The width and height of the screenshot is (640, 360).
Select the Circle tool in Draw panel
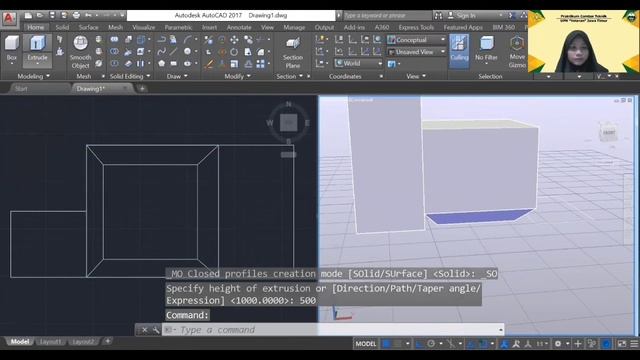click(187, 52)
